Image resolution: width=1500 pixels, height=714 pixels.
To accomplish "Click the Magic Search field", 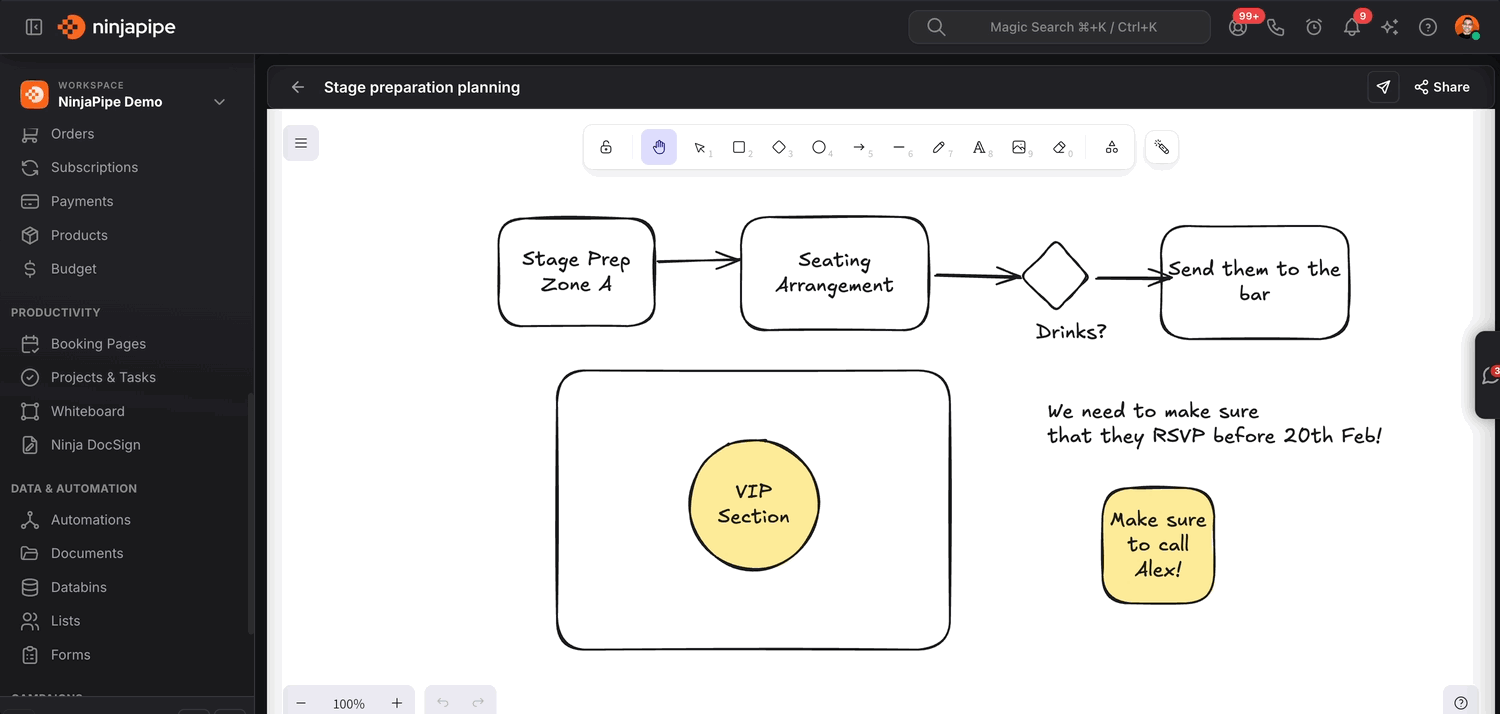I will pos(1059,27).
